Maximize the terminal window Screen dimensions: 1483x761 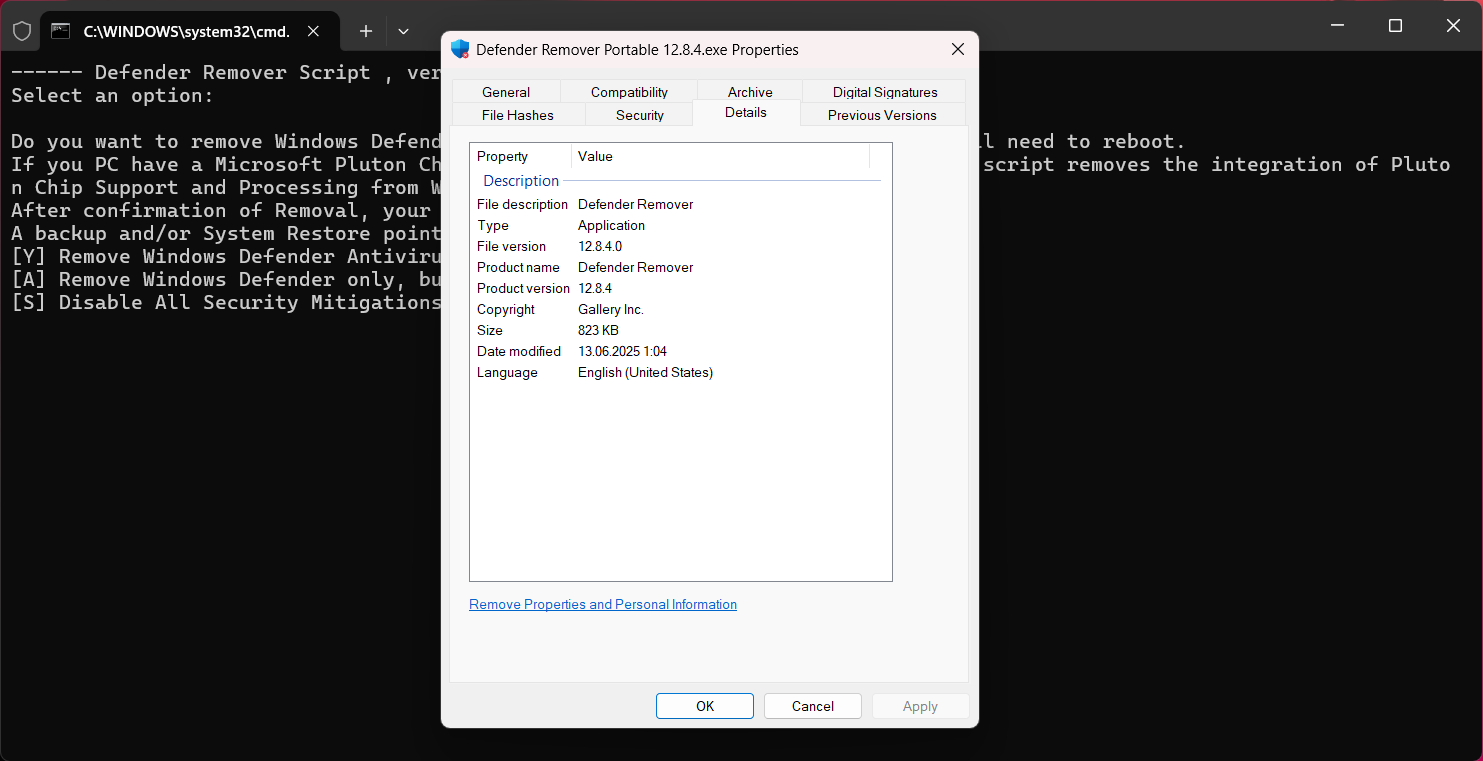[x=1395, y=26]
